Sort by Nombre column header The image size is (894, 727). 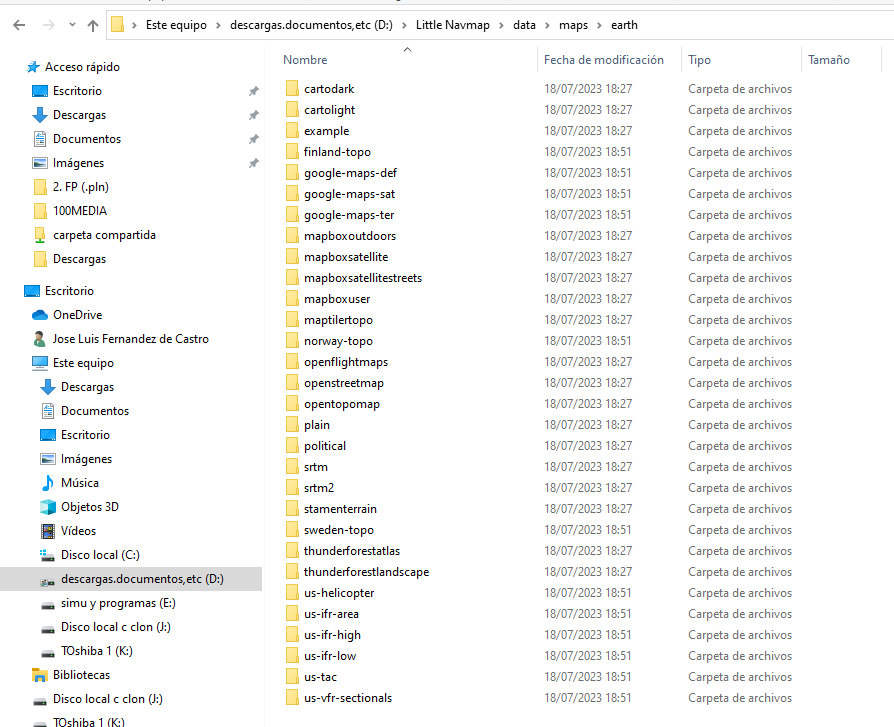pyautogui.click(x=306, y=60)
